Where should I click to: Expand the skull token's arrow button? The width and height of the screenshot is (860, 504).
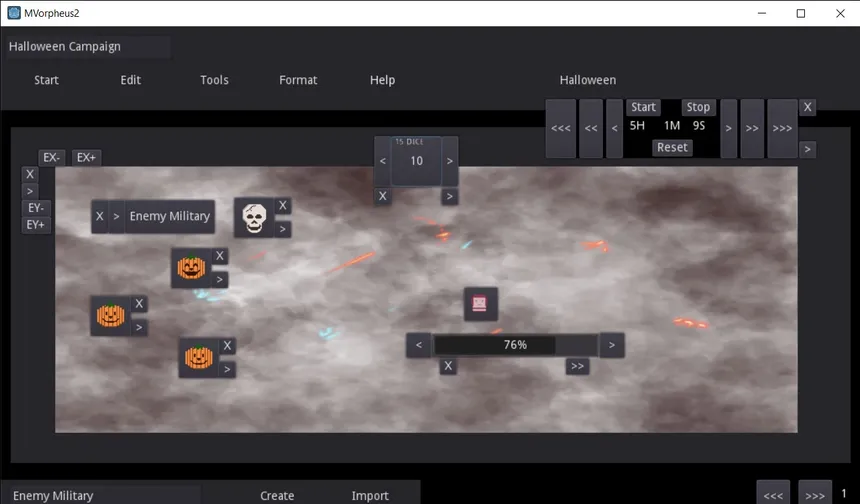(x=282, y=229)
